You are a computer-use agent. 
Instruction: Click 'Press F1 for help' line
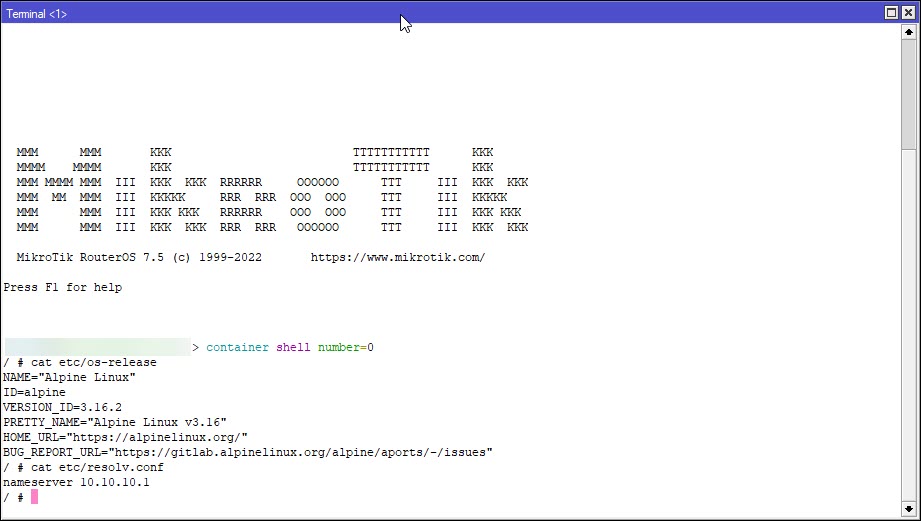62,287
